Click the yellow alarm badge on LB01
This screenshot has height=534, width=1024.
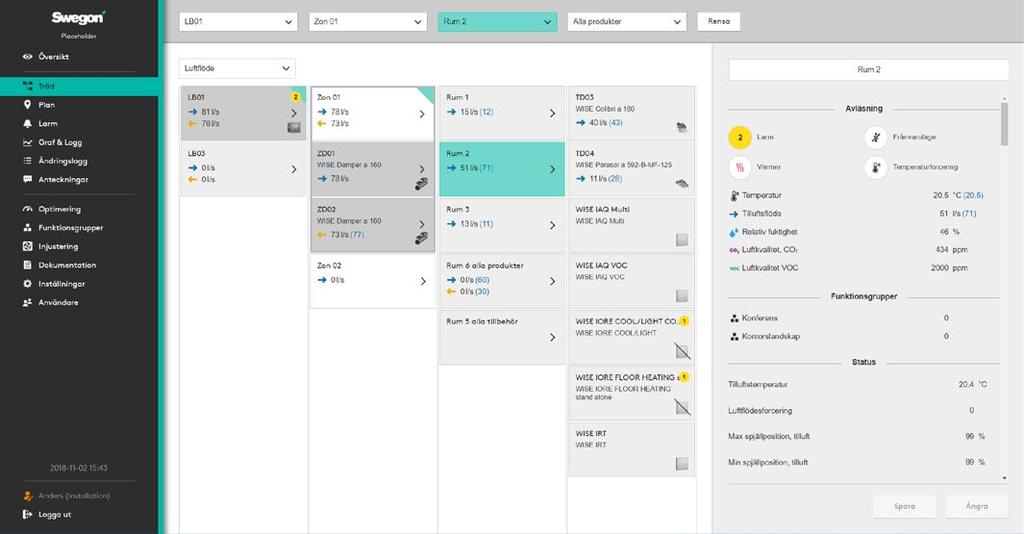pyautogui.click(x=295, y=97)
